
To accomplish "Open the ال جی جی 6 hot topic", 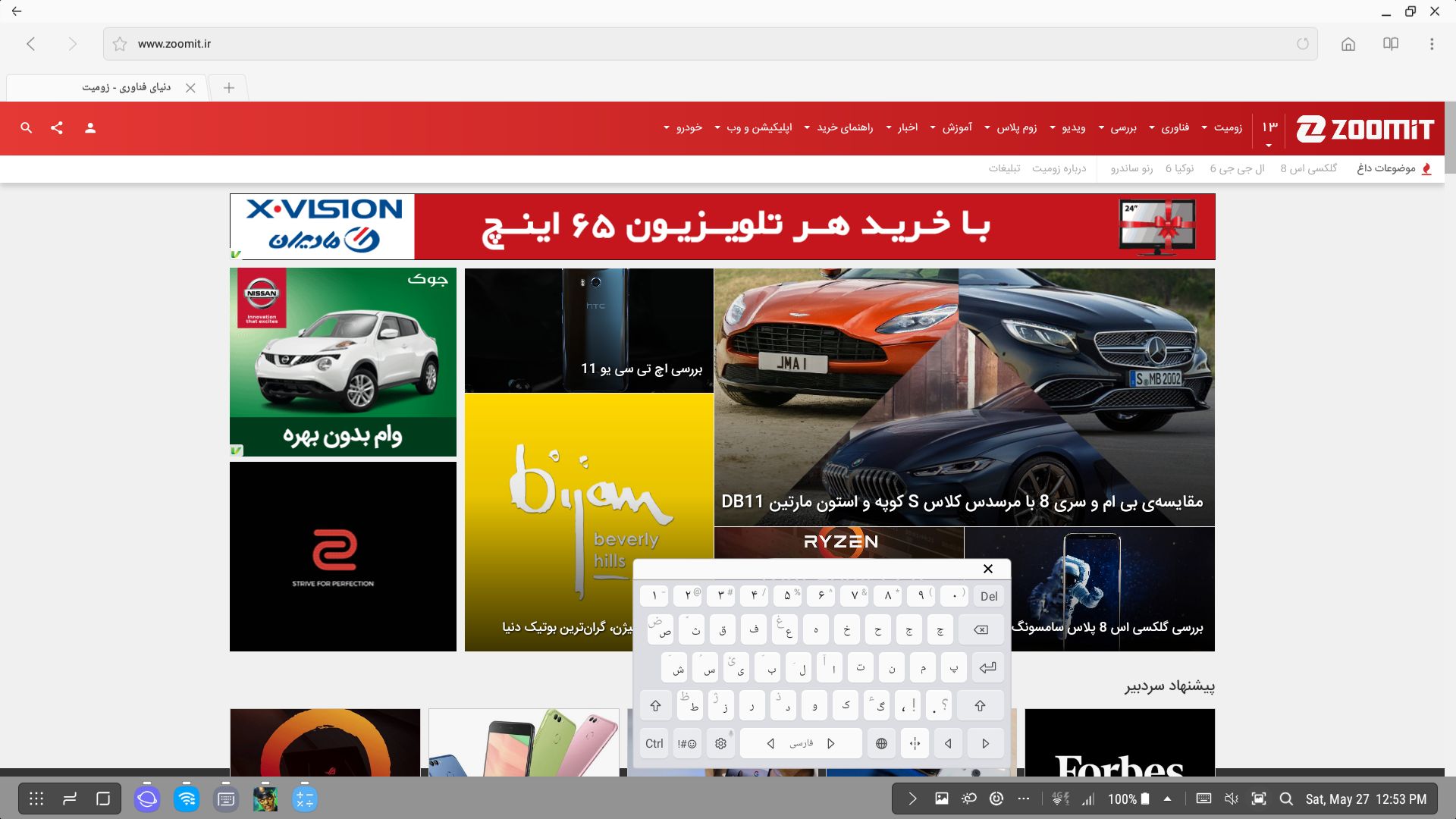I will [1238, 168].
